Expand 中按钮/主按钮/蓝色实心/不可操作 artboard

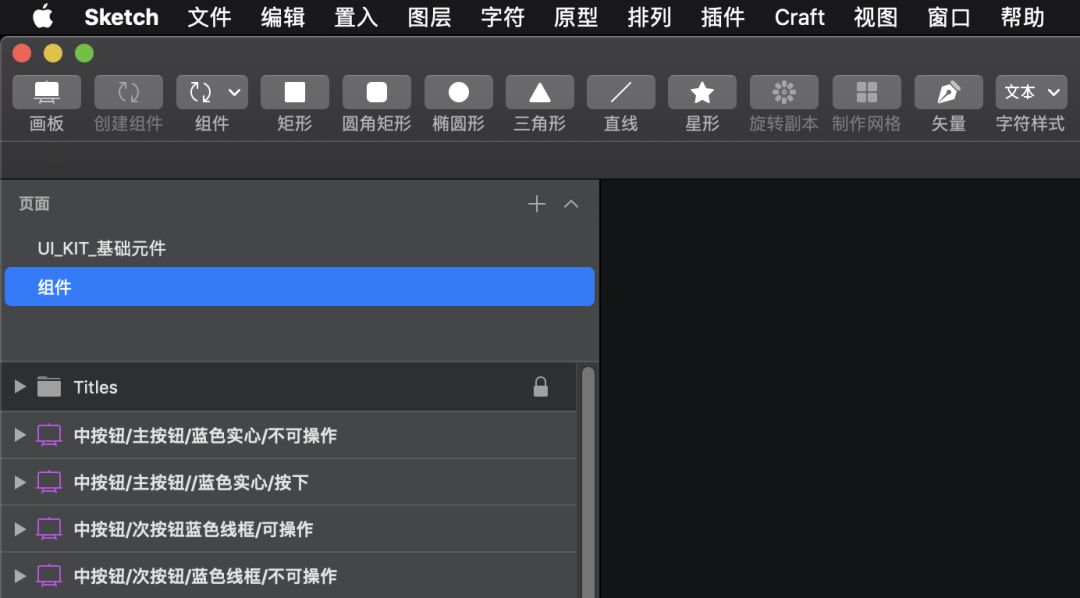pos(20,435)
